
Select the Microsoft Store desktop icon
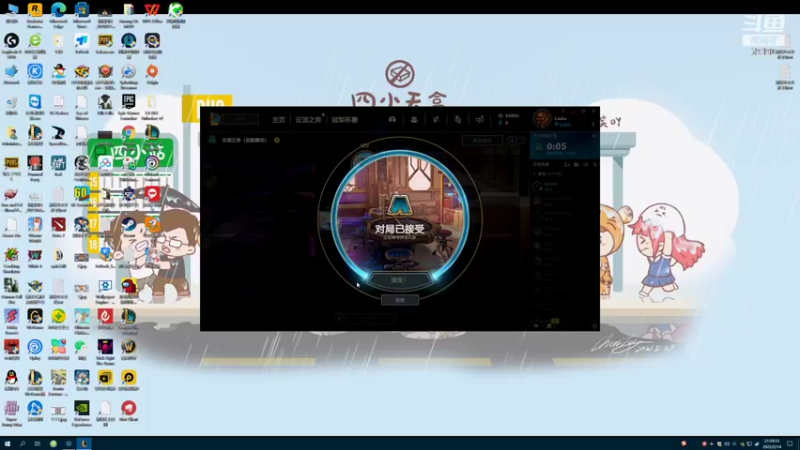82,14
